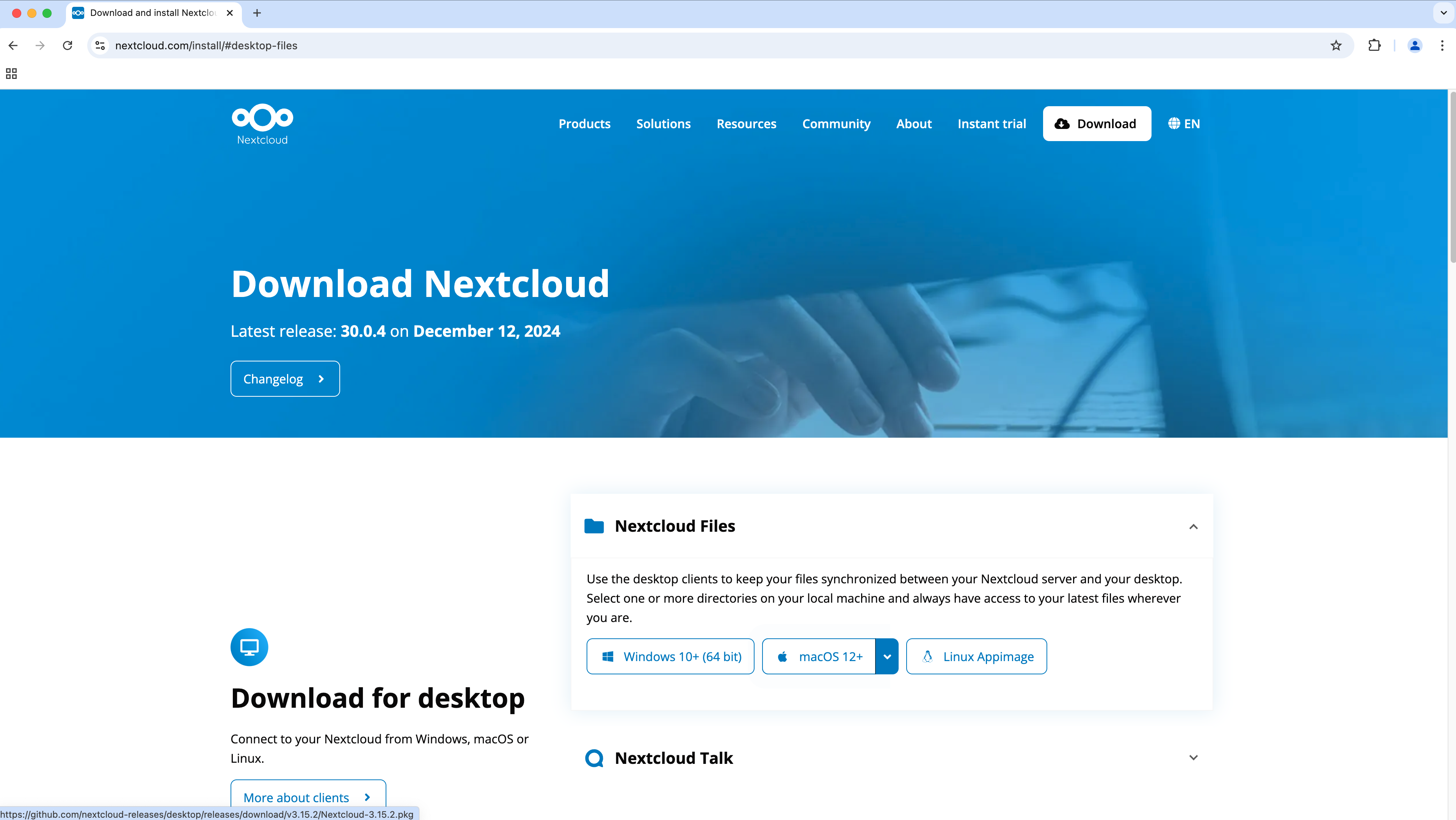Open the Solutions menu

click(664, 124)
